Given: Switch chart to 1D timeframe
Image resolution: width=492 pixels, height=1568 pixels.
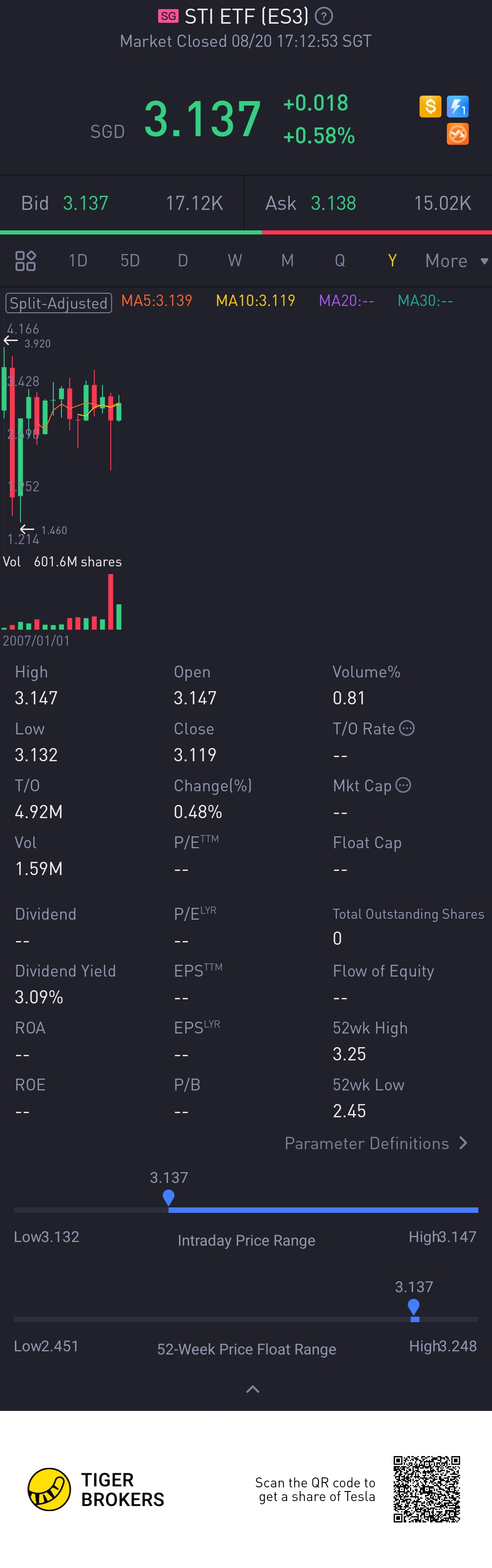Looking at the screenshot, I should click(78, 260).
